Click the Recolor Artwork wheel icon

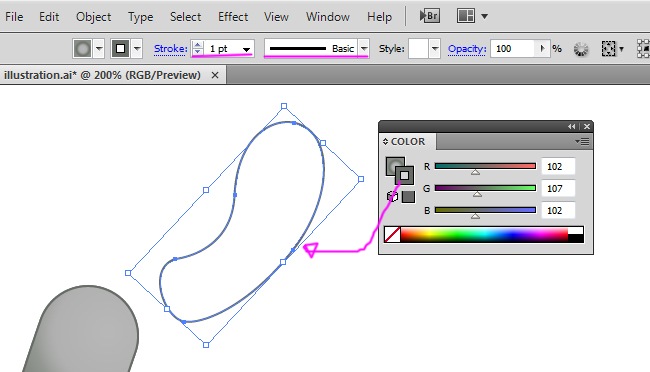tap(581, 49)
